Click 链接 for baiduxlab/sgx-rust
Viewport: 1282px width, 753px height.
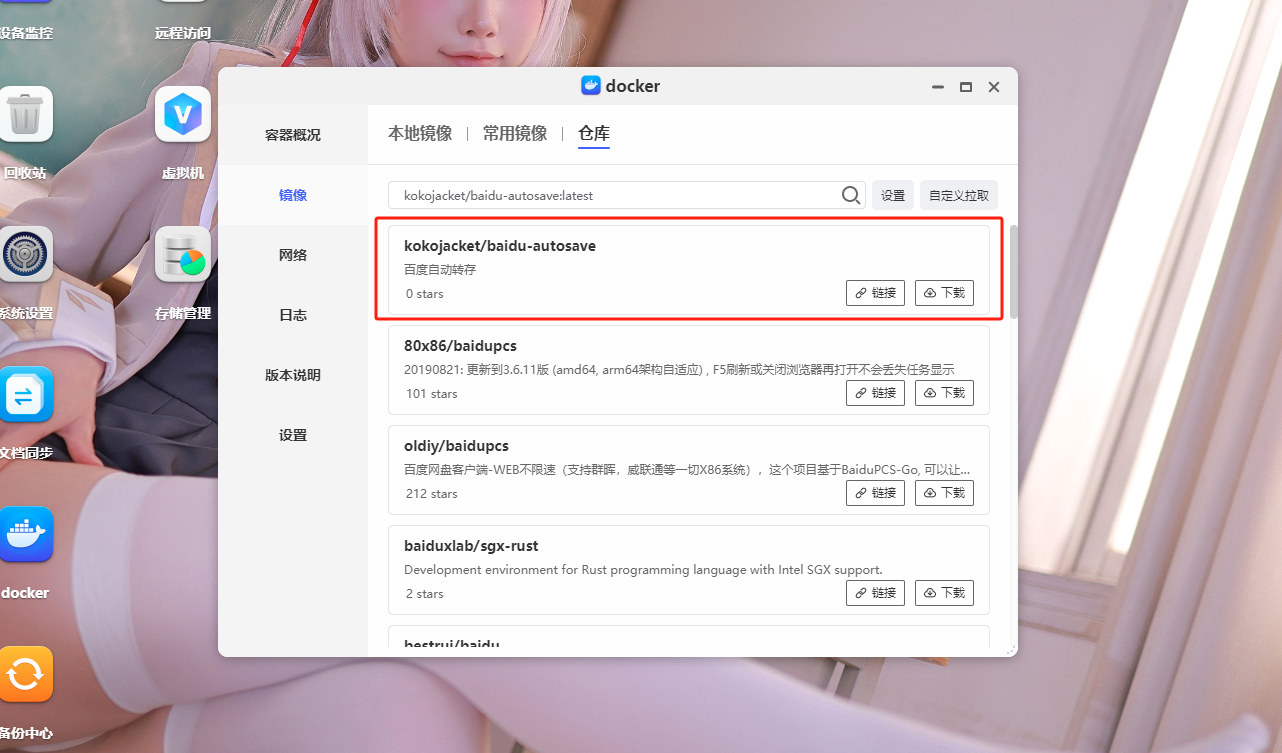875,593
